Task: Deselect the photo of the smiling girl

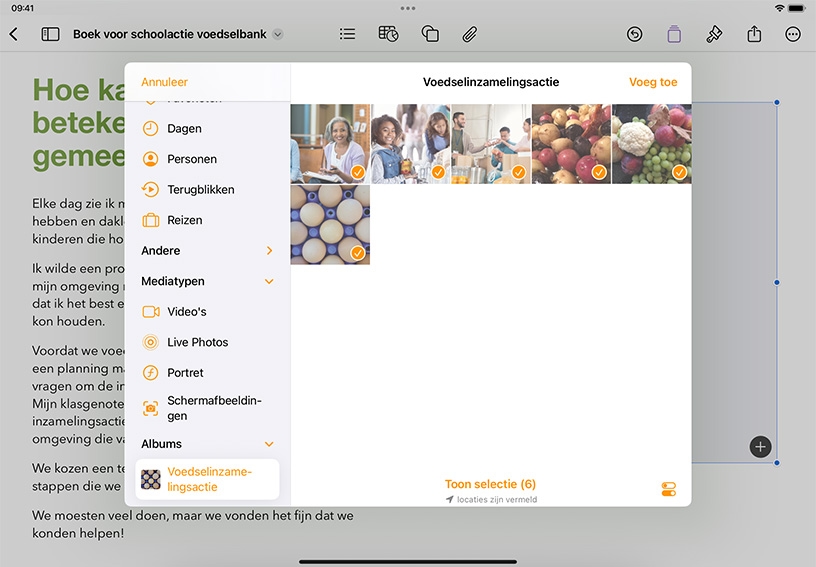Action: coord(411,144)
